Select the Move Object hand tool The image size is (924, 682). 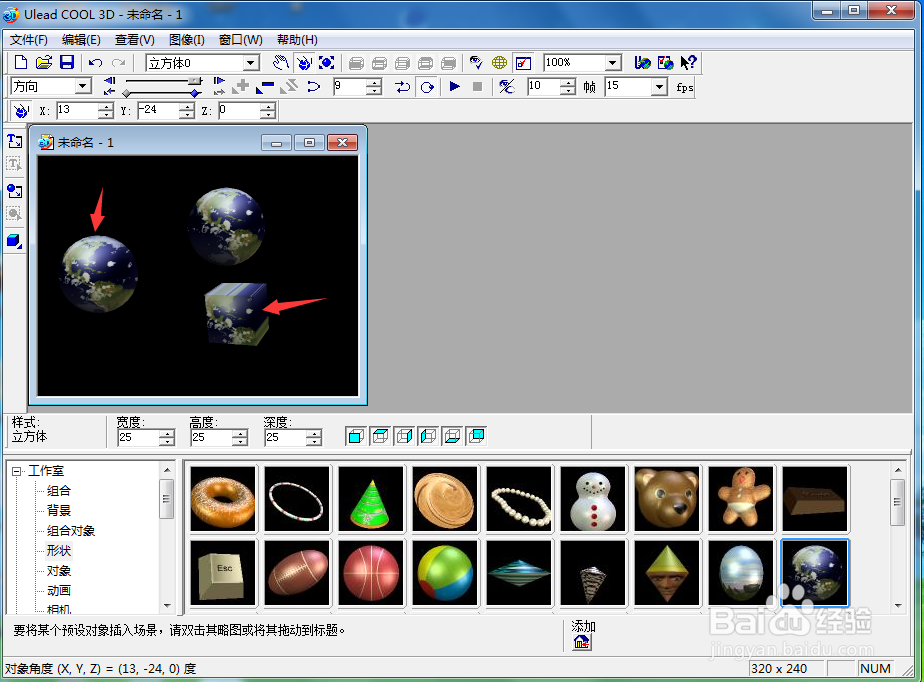[281, 62]
